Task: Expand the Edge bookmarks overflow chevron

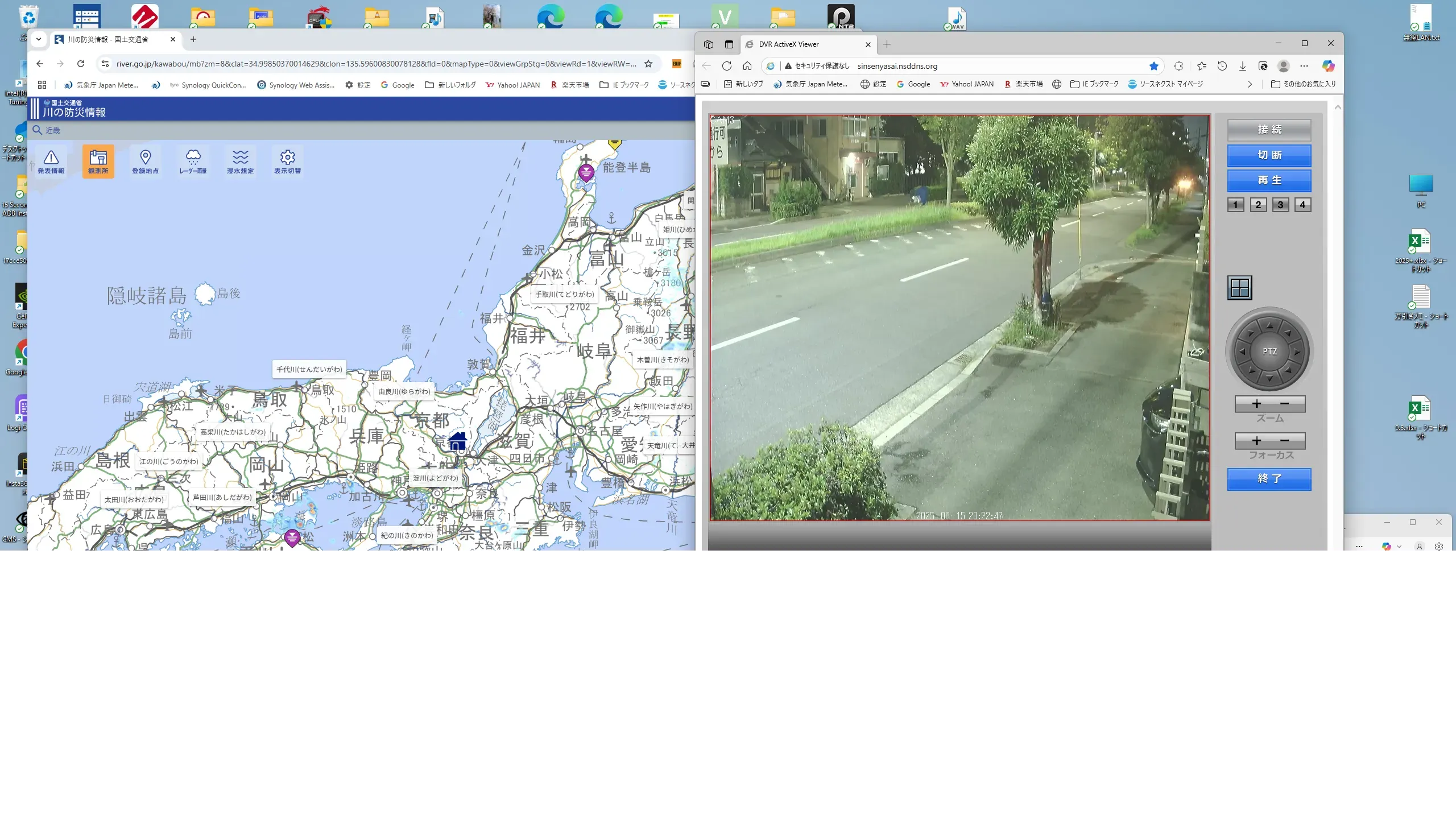Action: pos(1250,84)
